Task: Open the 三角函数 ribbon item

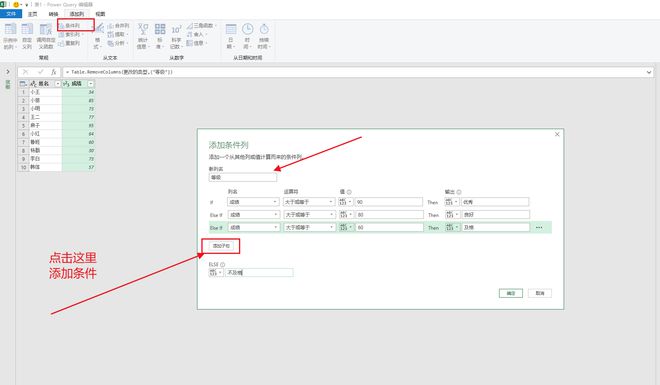Action: tap(202, 26)
